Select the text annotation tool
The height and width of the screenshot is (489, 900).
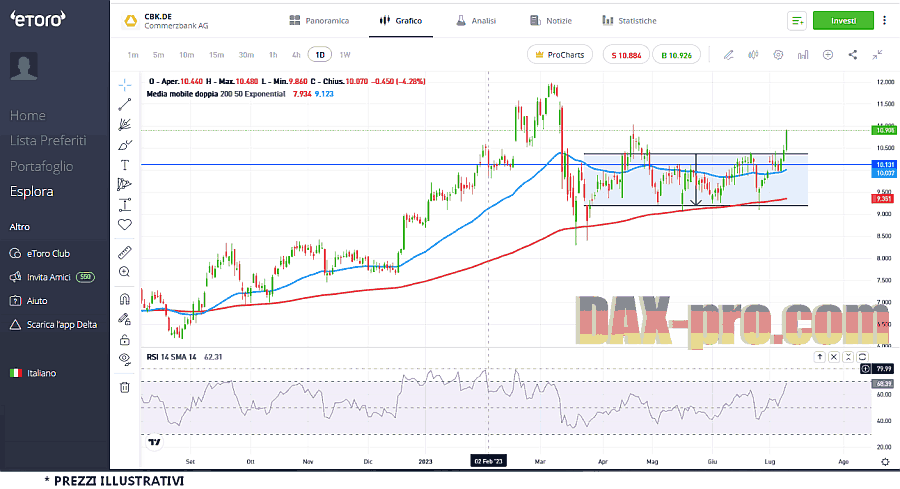coord(125,165)
